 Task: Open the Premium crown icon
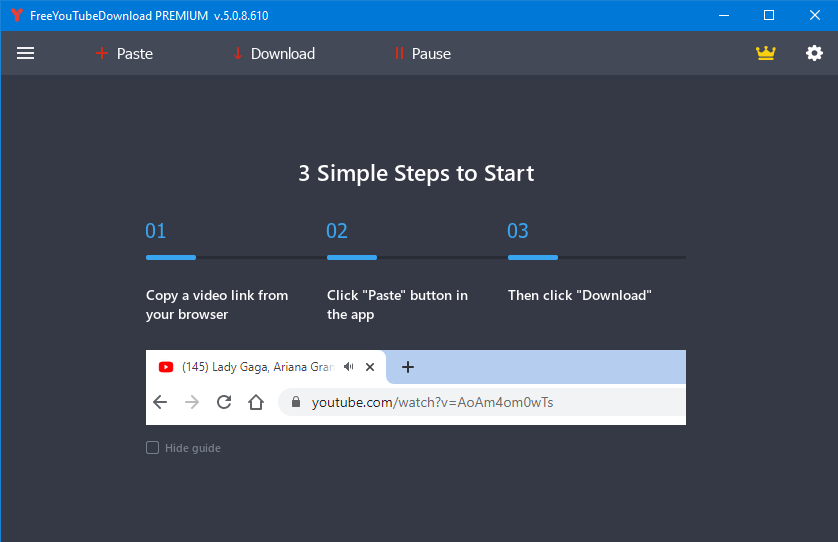click(765, 53)
